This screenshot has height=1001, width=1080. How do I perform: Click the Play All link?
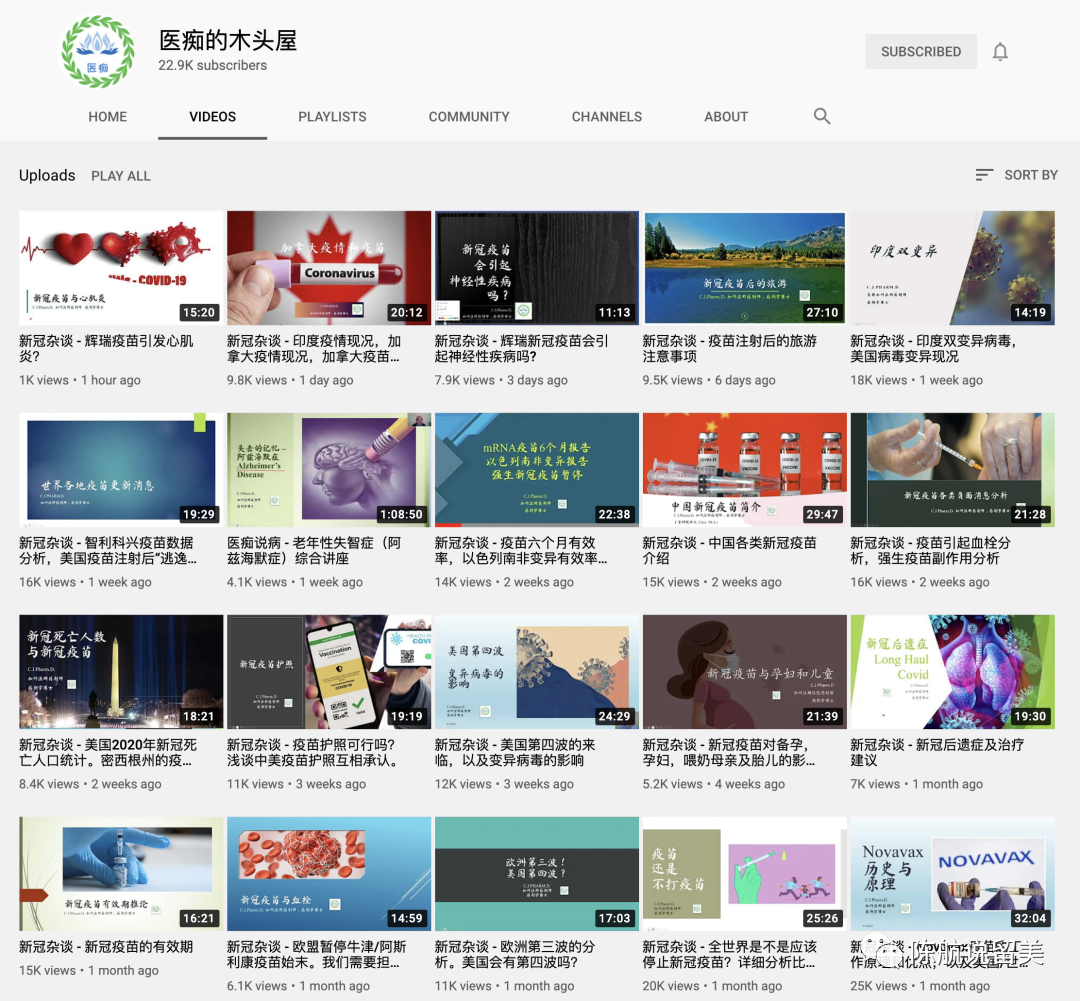click(x=121, y=176)
